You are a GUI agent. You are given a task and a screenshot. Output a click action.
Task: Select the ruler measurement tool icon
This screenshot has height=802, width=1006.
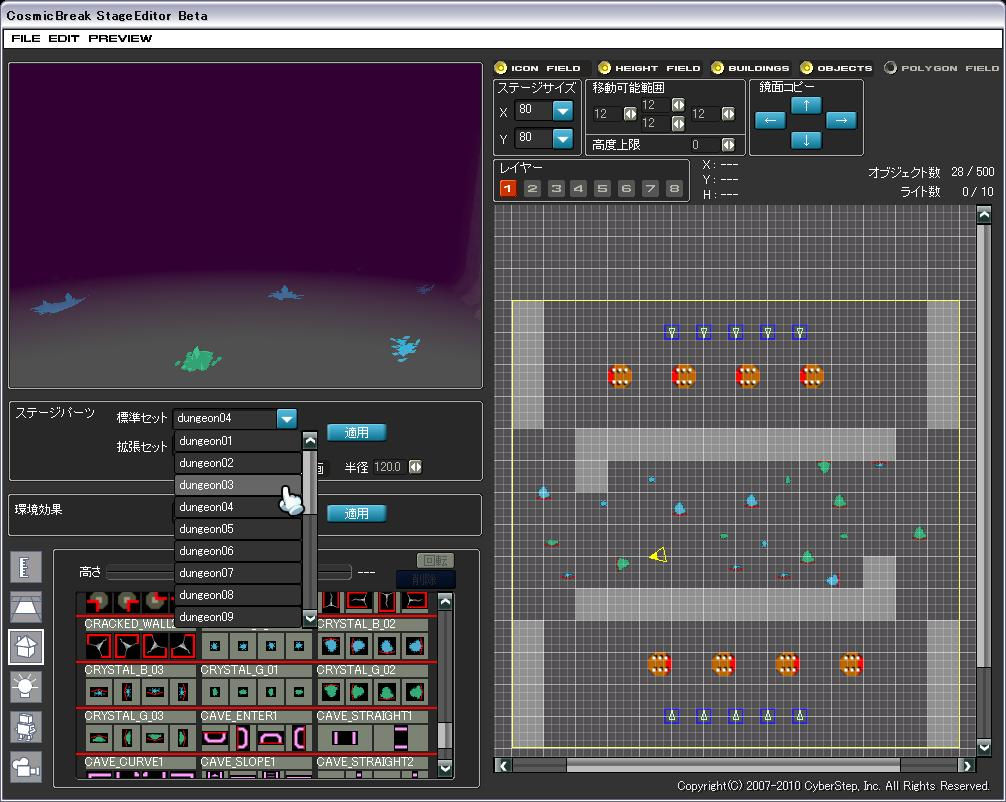(x=25, y=568)
